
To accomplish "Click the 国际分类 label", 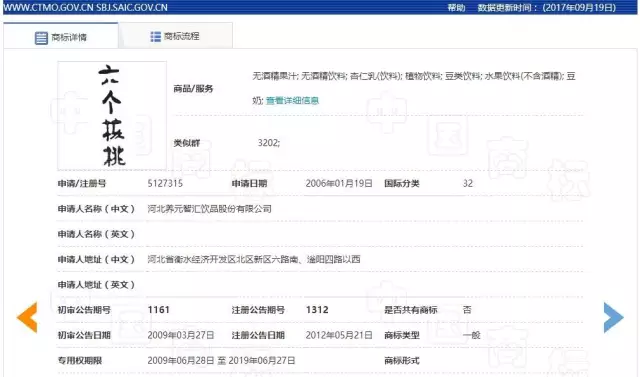I will (402, 183).
